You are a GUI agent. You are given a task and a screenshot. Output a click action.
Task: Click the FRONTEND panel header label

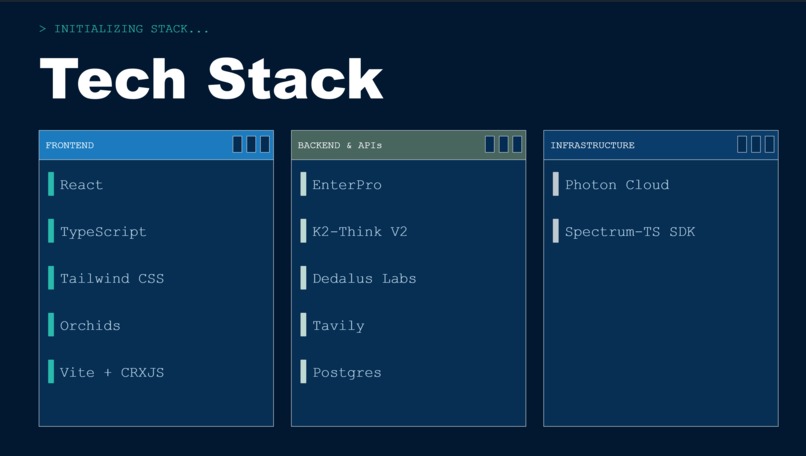click(70, 145)
